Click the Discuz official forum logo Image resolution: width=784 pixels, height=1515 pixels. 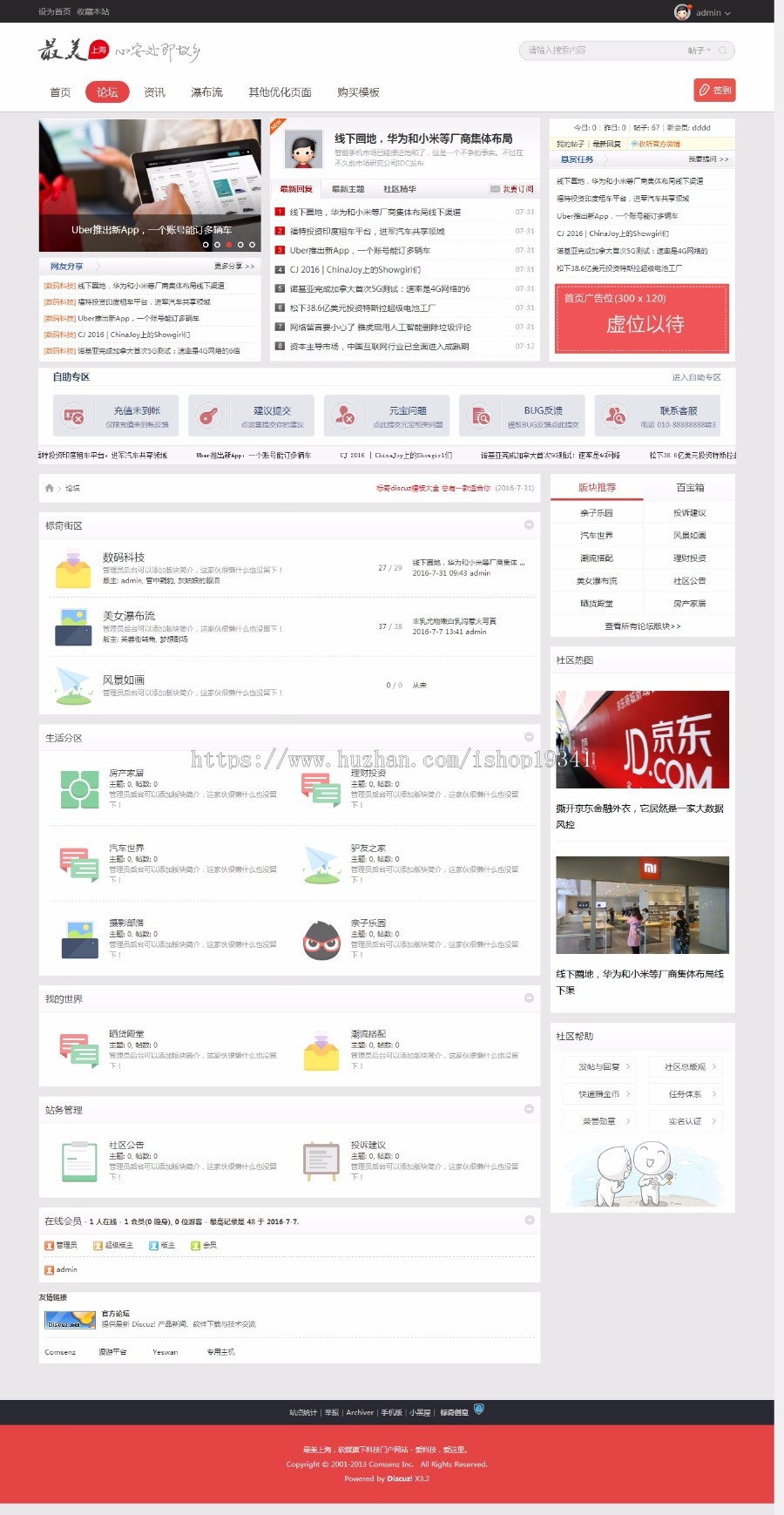coord(70,1320)
